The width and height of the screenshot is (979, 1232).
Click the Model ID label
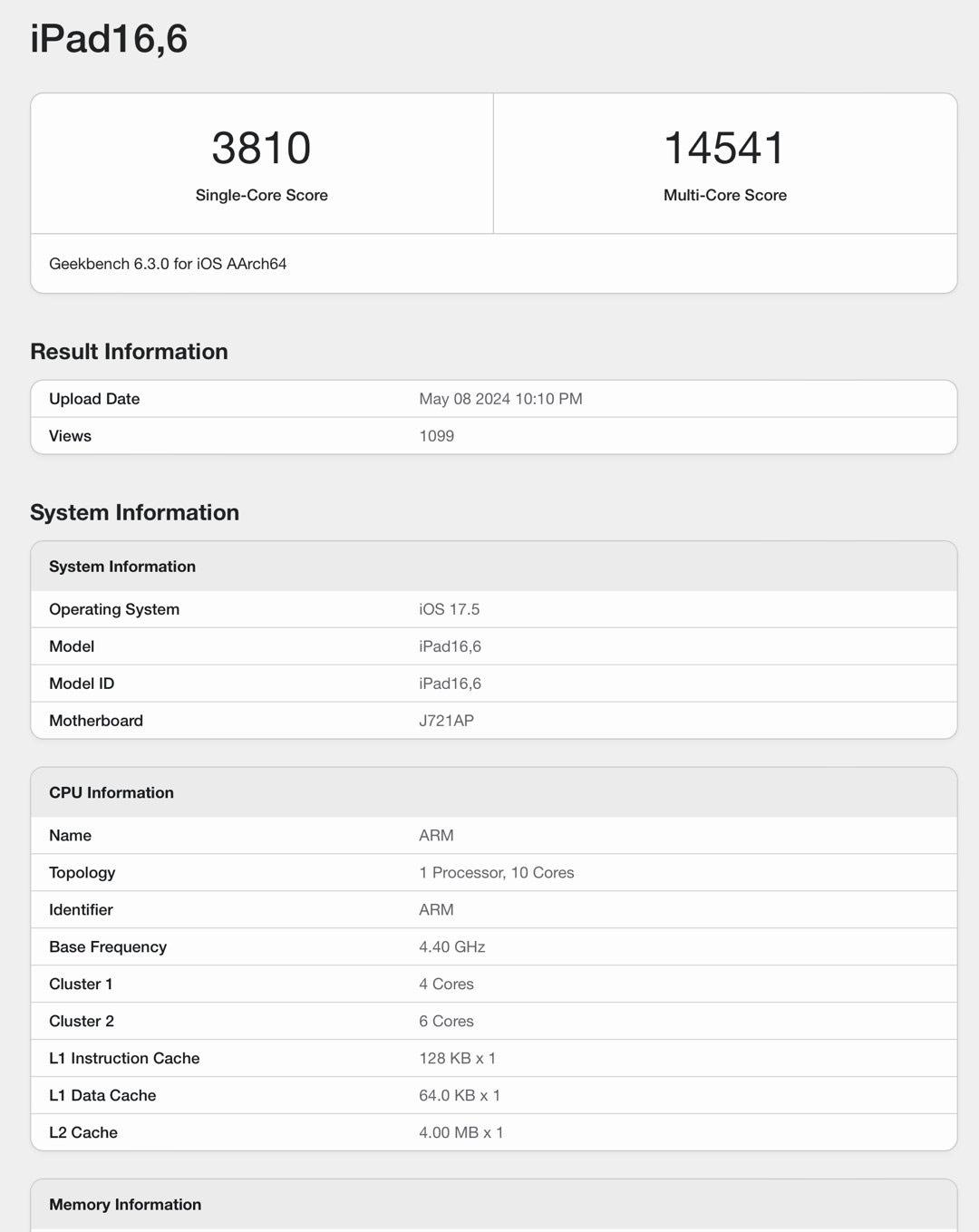(x=82, y=684)
